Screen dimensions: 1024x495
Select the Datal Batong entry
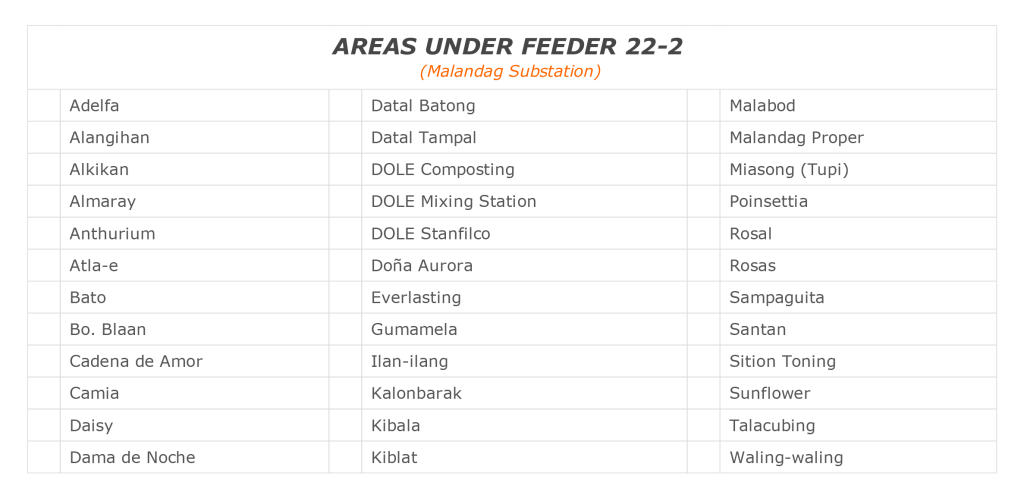524,105
